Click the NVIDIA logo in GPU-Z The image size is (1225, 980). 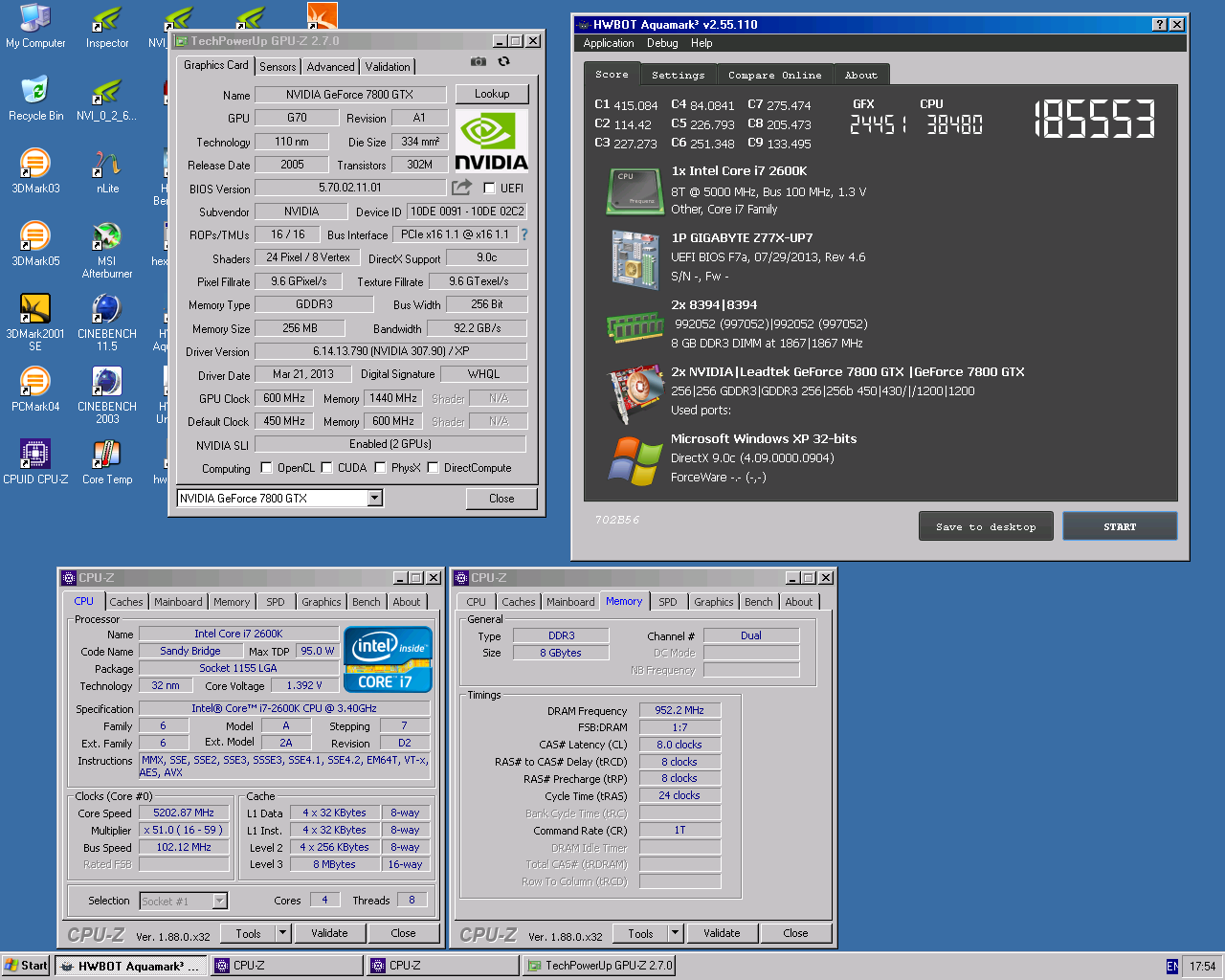tap(491, 141)
